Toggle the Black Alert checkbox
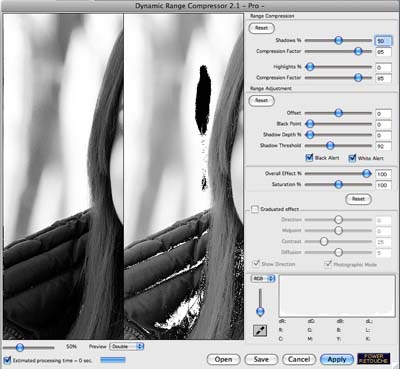 (309, 157)
